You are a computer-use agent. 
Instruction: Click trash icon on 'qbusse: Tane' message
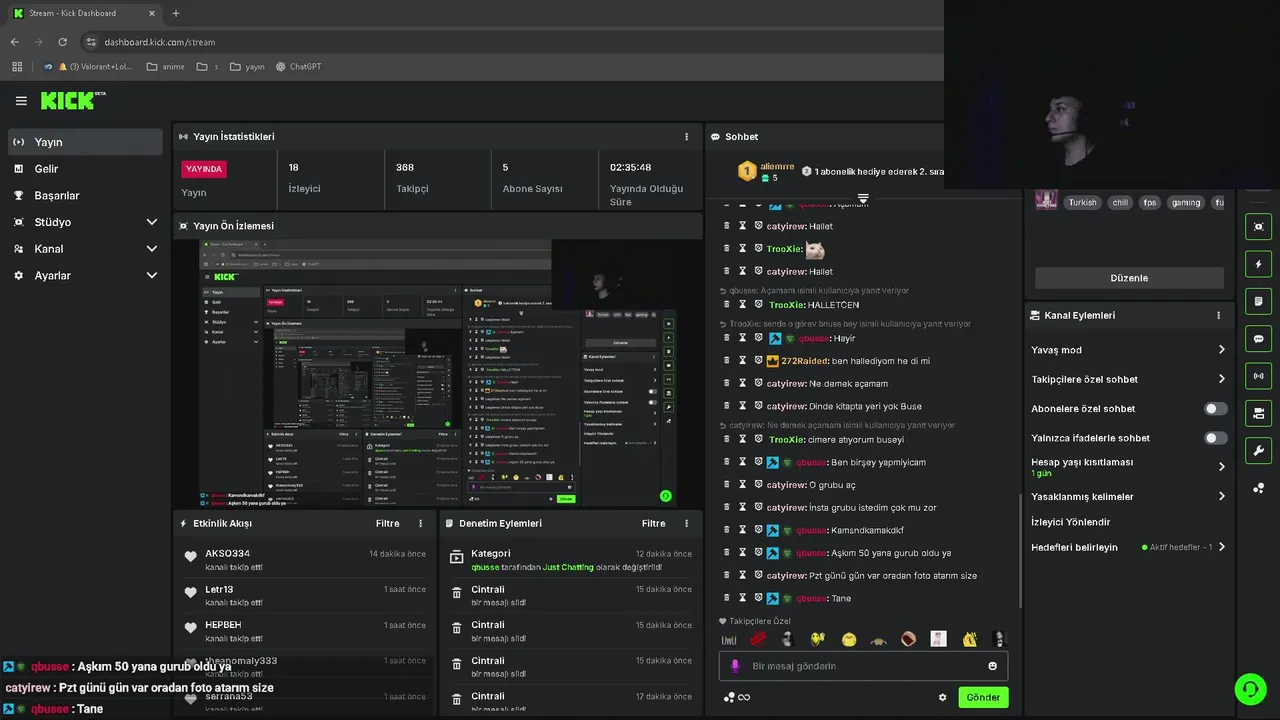(x=728, y=598)
